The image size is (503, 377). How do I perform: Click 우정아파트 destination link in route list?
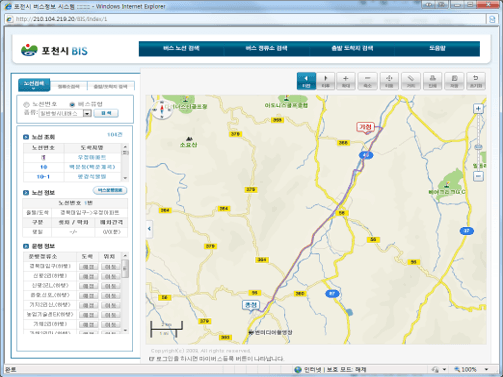pos(92,157)
